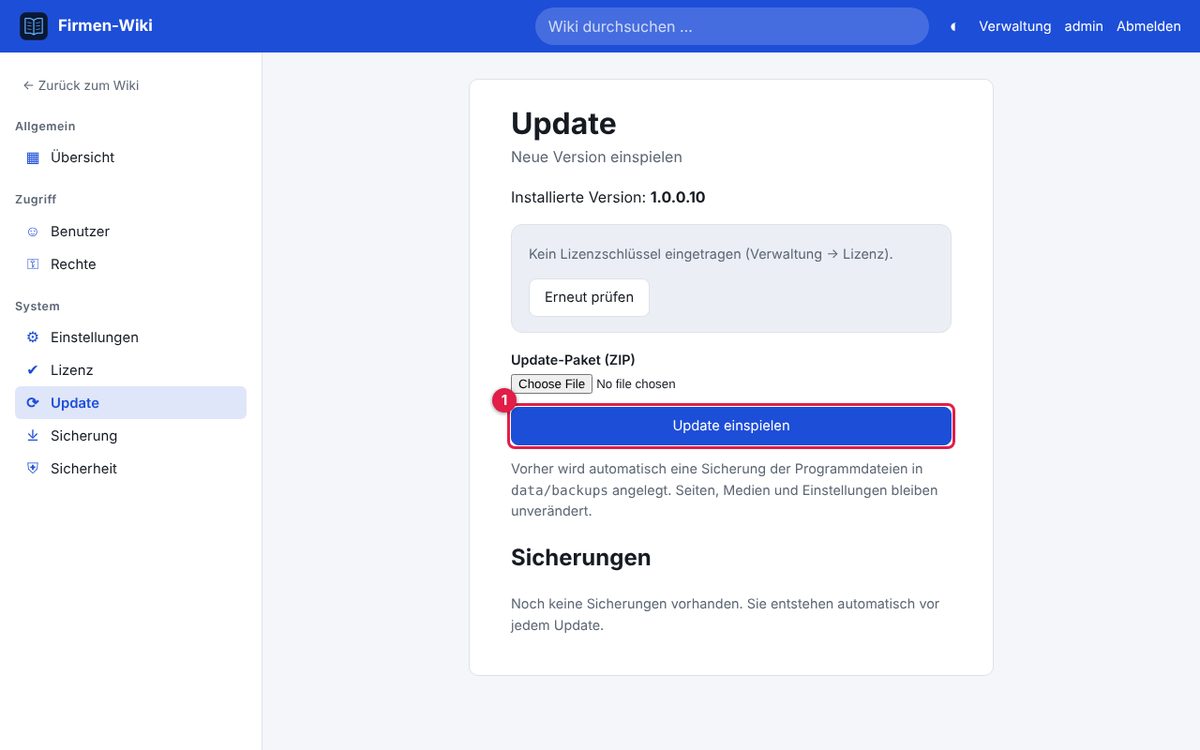
Task: Open the Benutzer section
Action: pyautogui.click(x=130, y=232)
